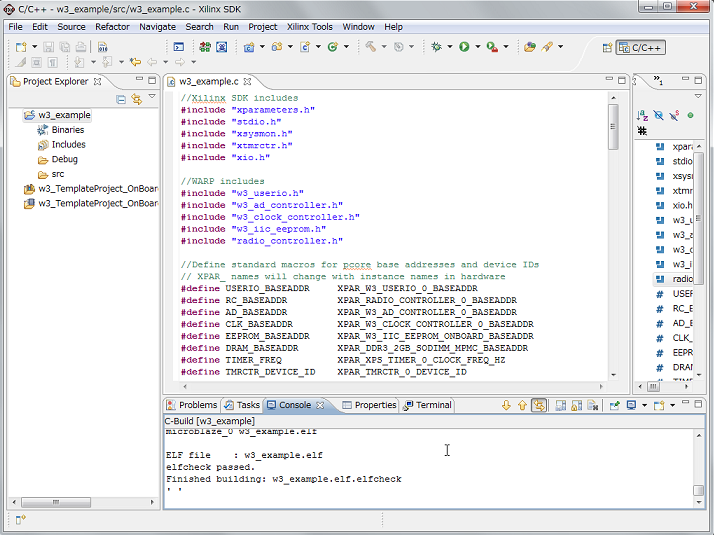Open Project Explorer view menu dropdown
The width and height of the screenshot is (714, 535).
pos(151,98)
